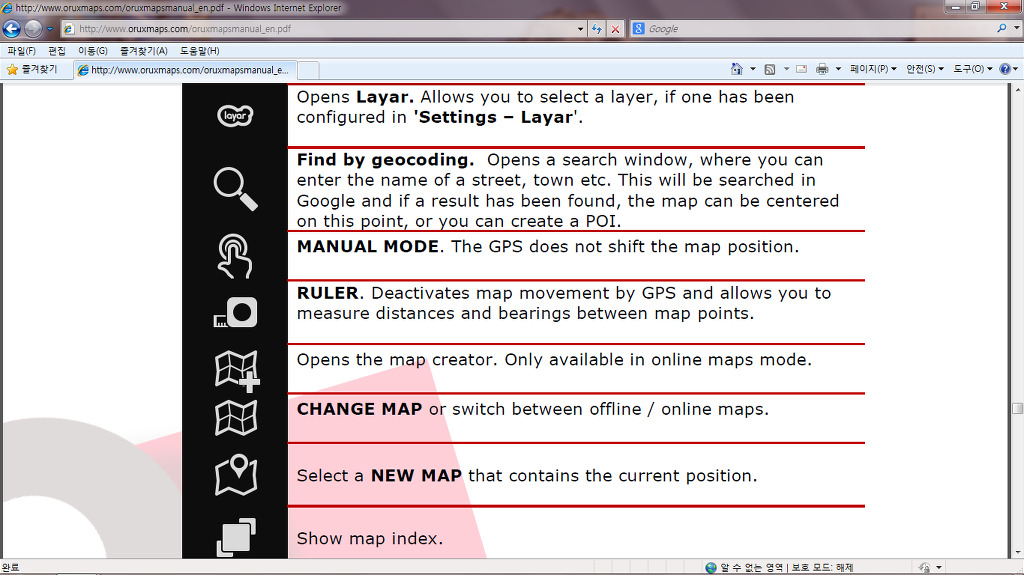Print the page with the printer icon
Screen dimensions: 1024x575
pos(822,69)
